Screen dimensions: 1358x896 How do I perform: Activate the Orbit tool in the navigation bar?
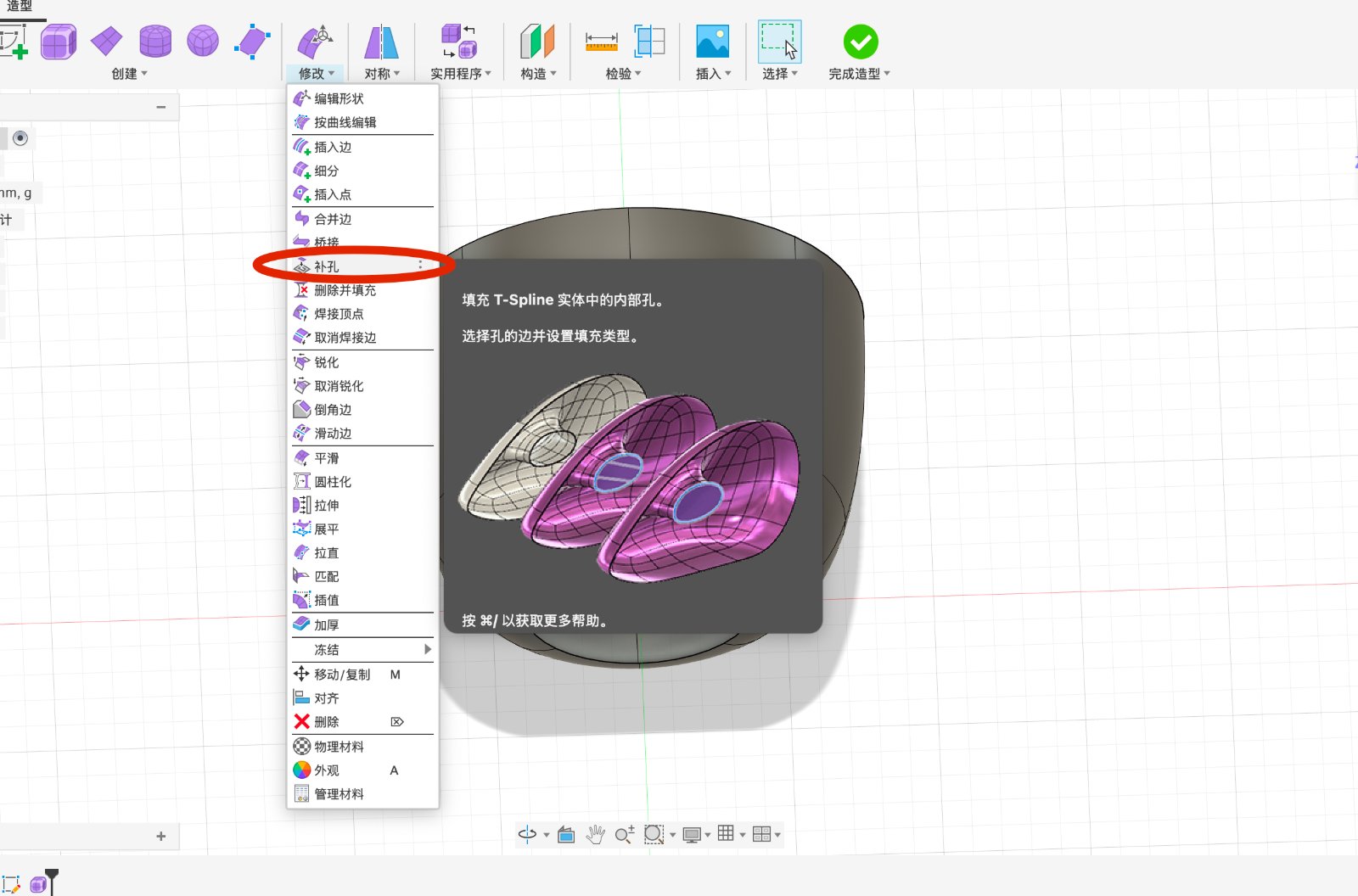pyautogui.click(x=528, y=833)
